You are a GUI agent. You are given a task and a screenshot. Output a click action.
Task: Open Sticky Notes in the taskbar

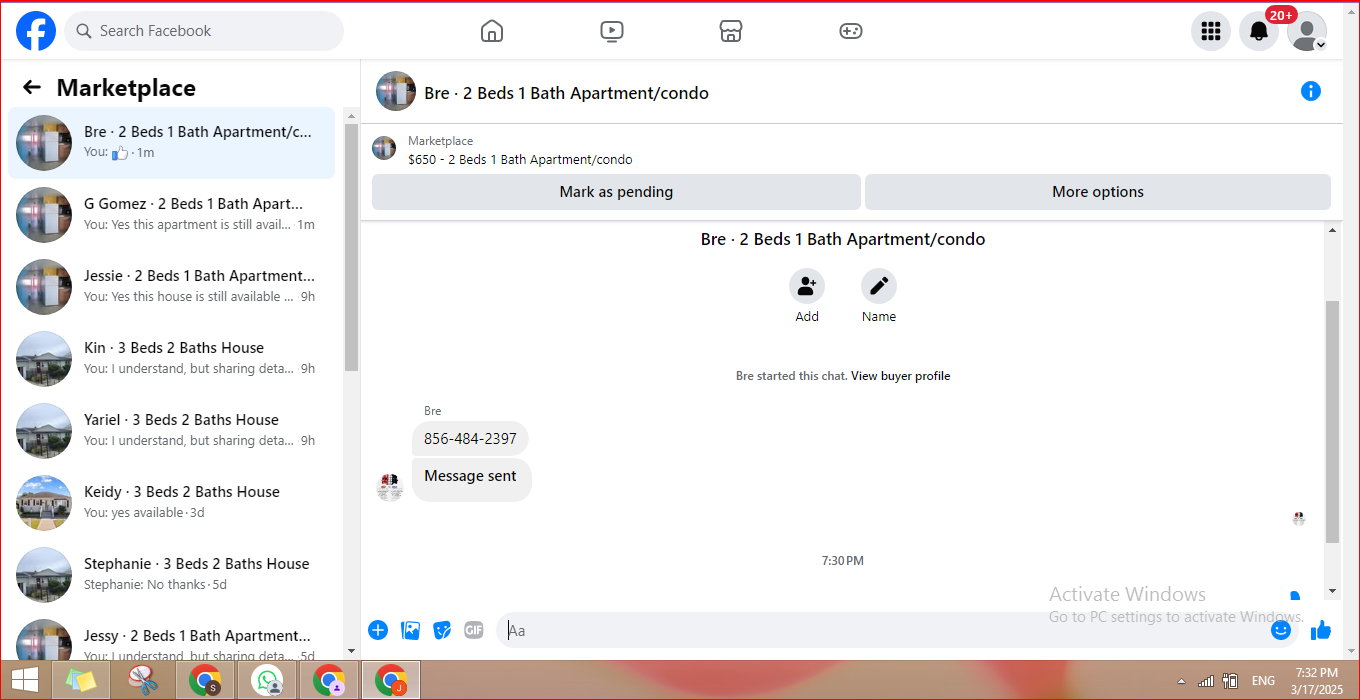[x=80, y=681]
